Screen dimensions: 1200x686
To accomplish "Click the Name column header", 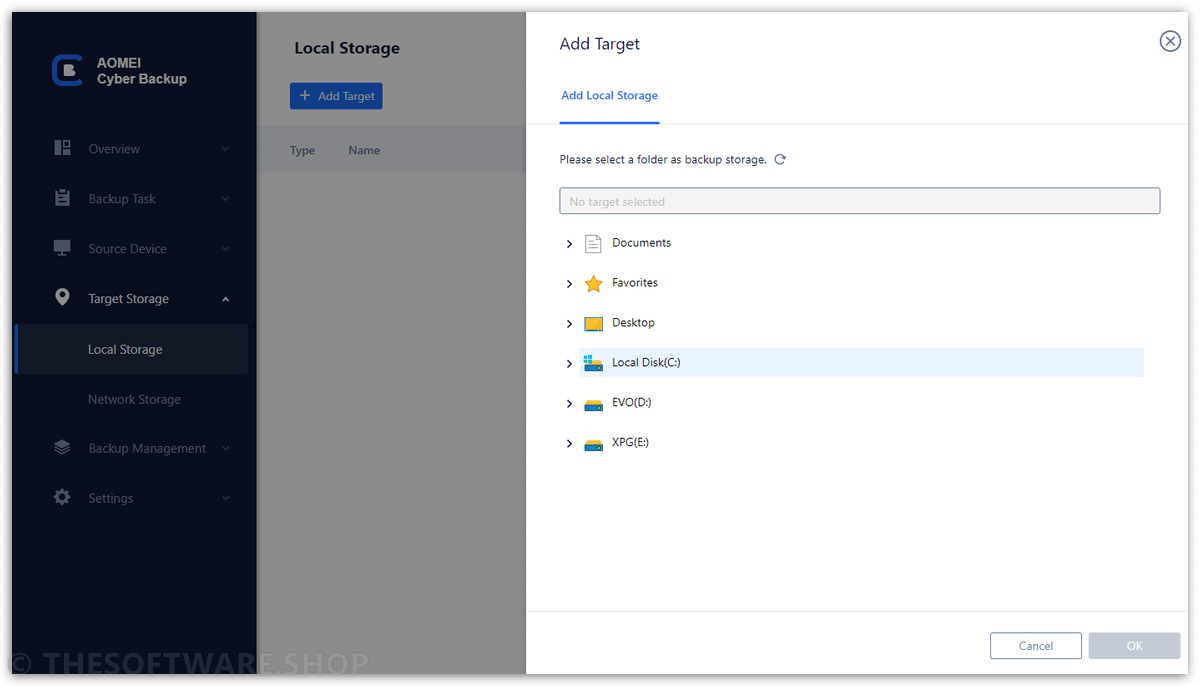I will click(364, 151).
